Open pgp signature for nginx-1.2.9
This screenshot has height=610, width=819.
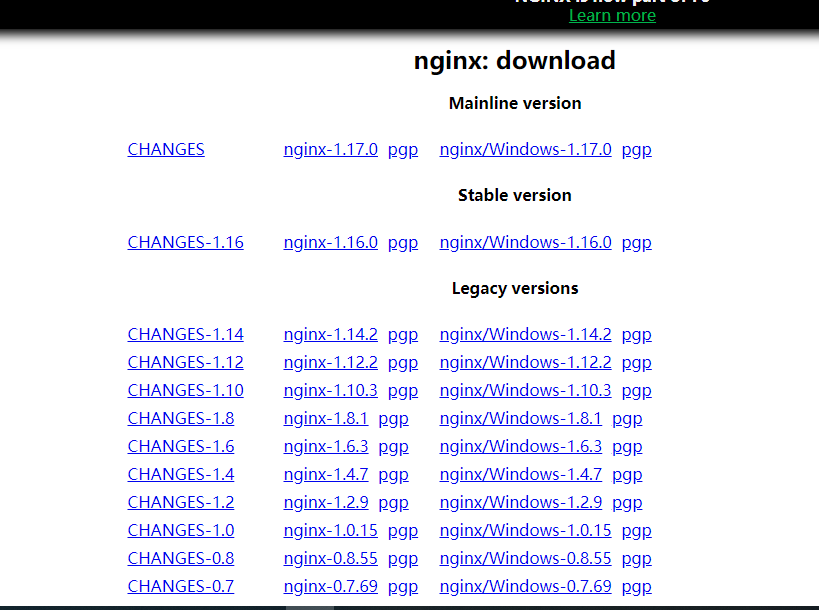(393, 503)
